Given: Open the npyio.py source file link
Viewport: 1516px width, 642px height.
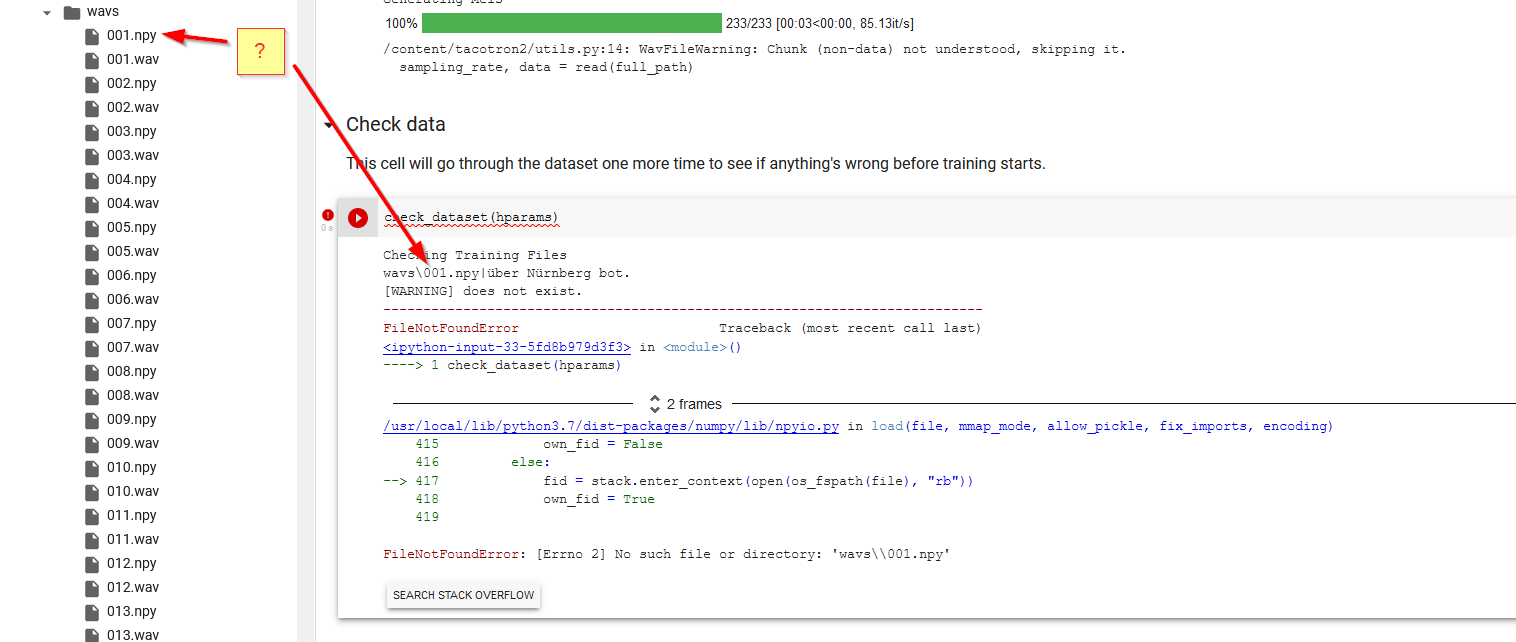Looking at the screenshot, I should pos(612,425).
